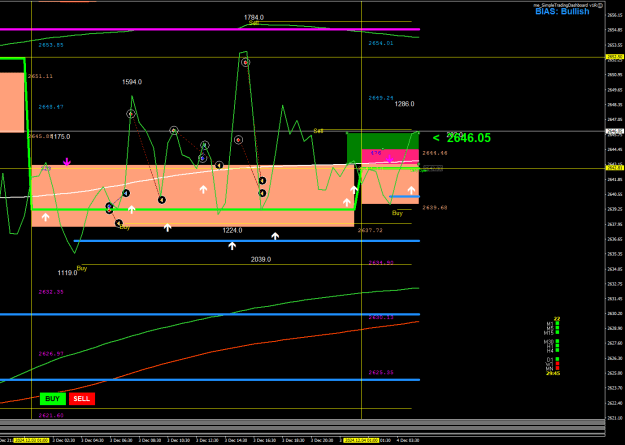625x445 pixels.
Task: Select the 2039.0 label
Action: click(261, 260)
